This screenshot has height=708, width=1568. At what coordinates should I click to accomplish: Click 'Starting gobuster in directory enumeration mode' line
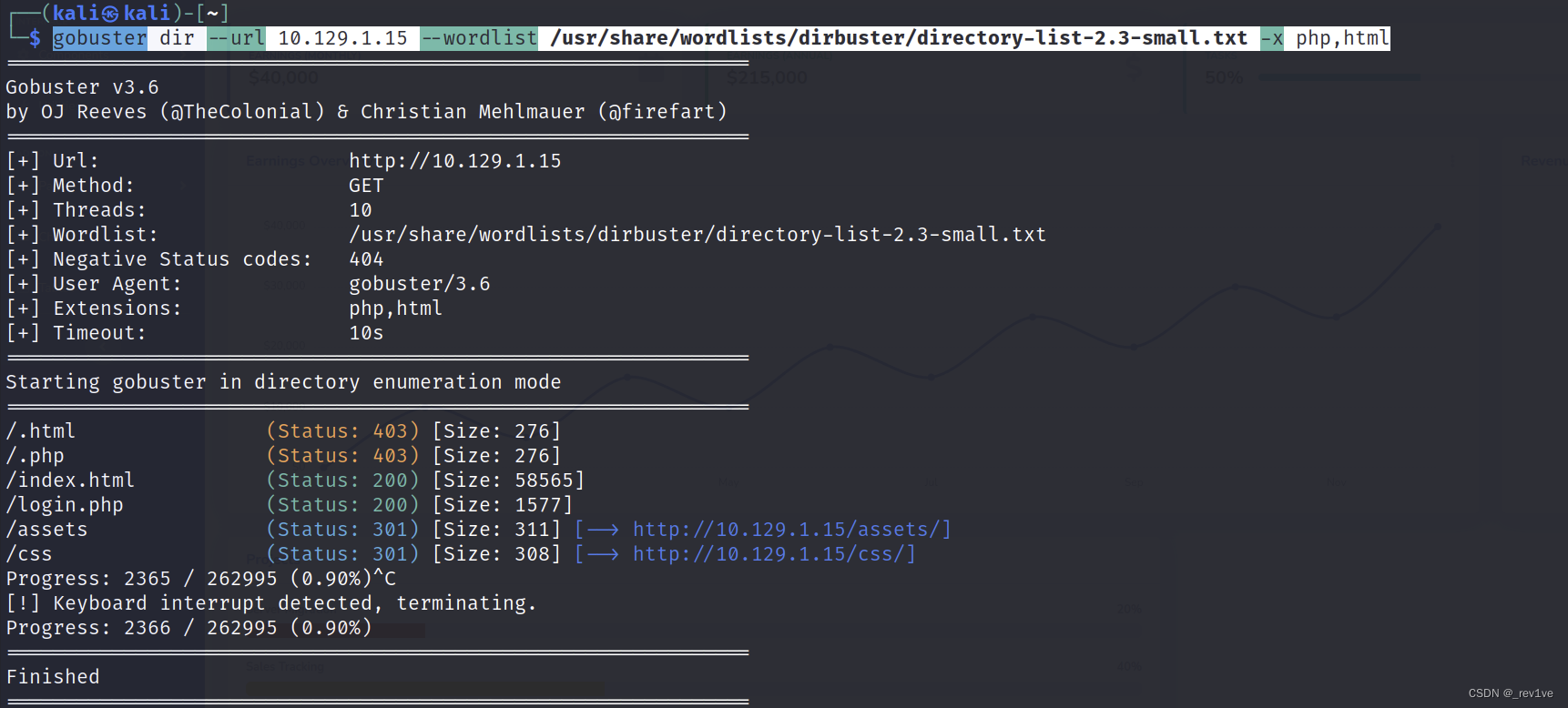[x=283, y=382]
